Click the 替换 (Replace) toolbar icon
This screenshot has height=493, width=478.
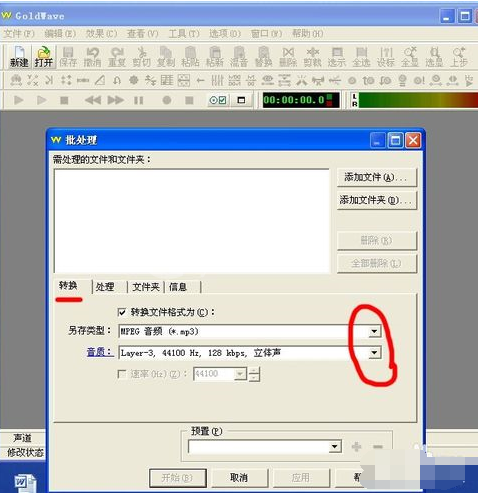click(x=264, y=57)
